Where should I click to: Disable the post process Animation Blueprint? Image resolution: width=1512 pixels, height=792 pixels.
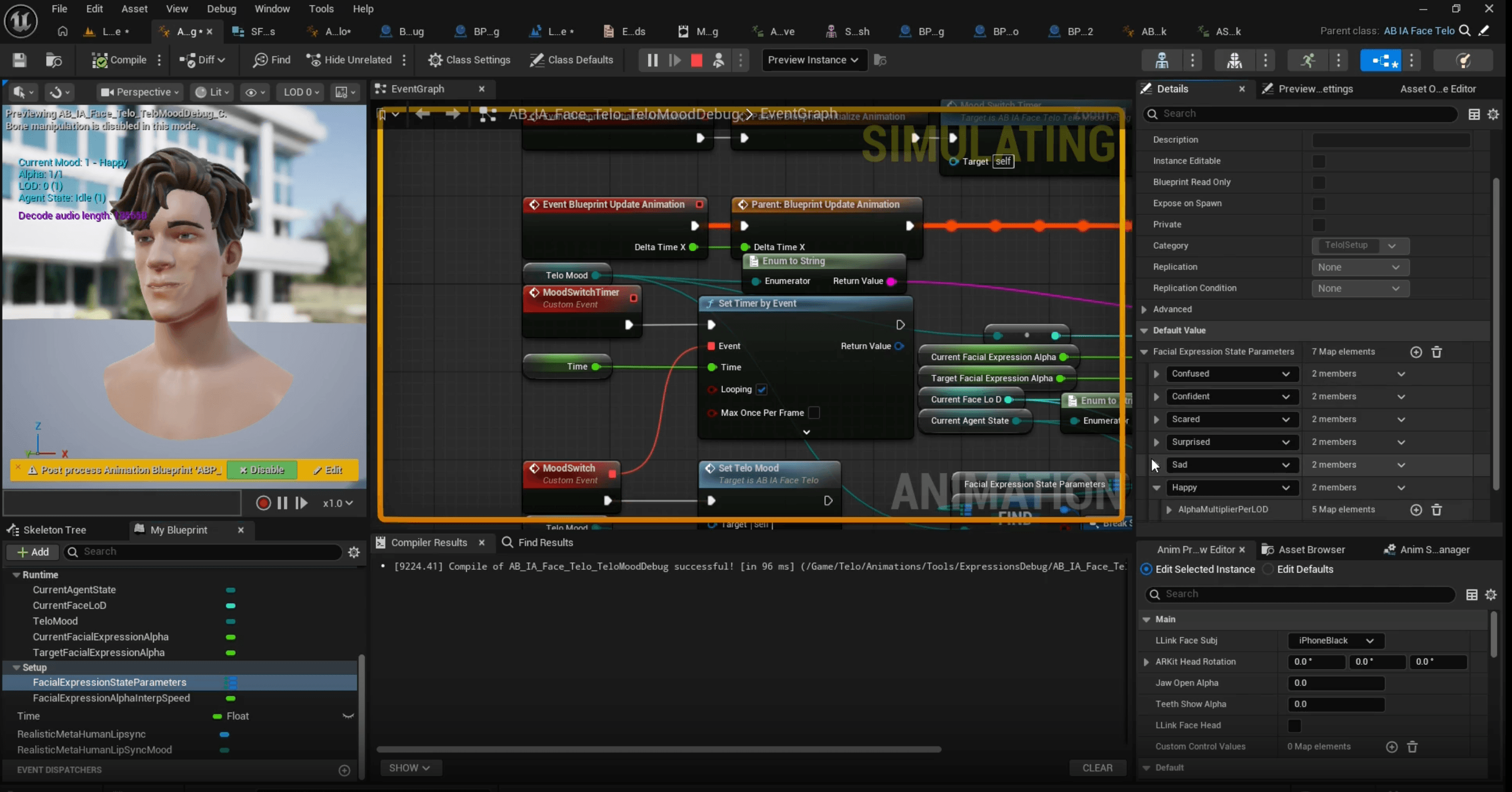click(262, 470)
